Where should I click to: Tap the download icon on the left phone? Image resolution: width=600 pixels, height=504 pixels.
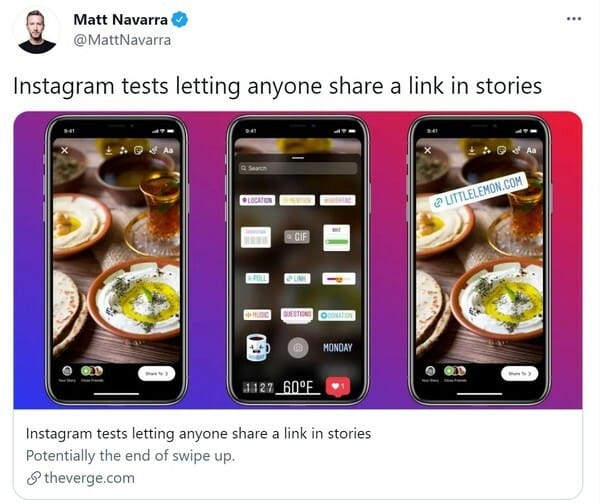(x=109, y=150)
